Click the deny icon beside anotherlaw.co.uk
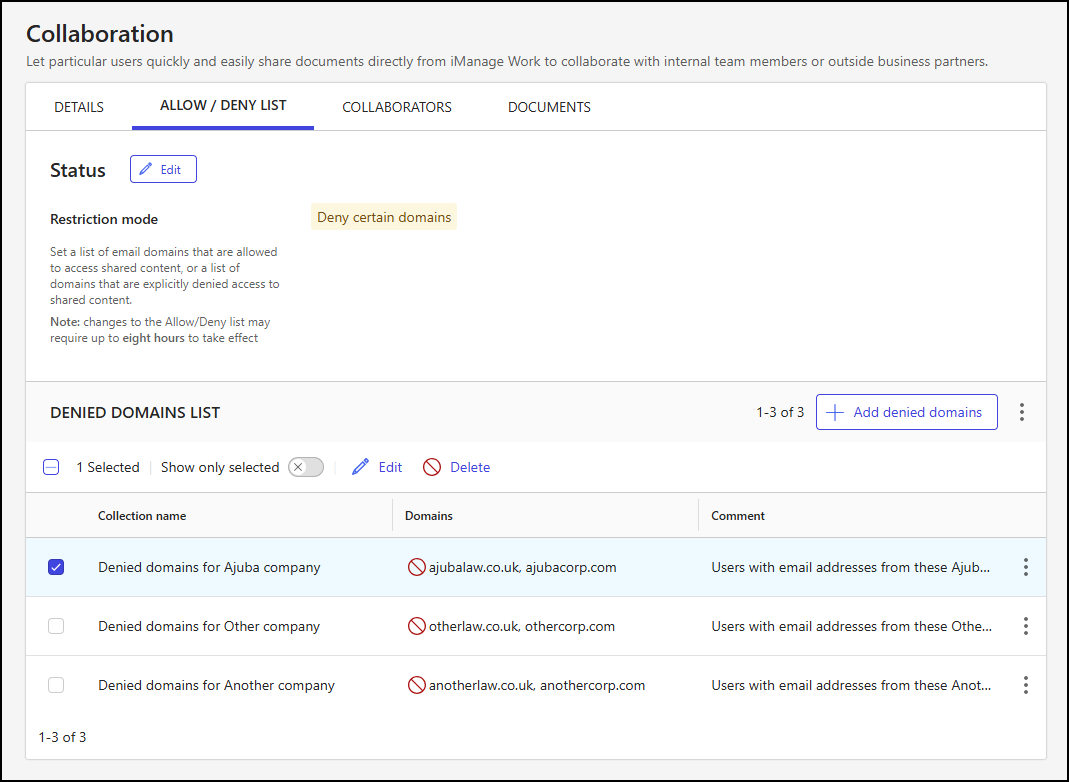The image size is (1069, 782). tap(419, 685)
